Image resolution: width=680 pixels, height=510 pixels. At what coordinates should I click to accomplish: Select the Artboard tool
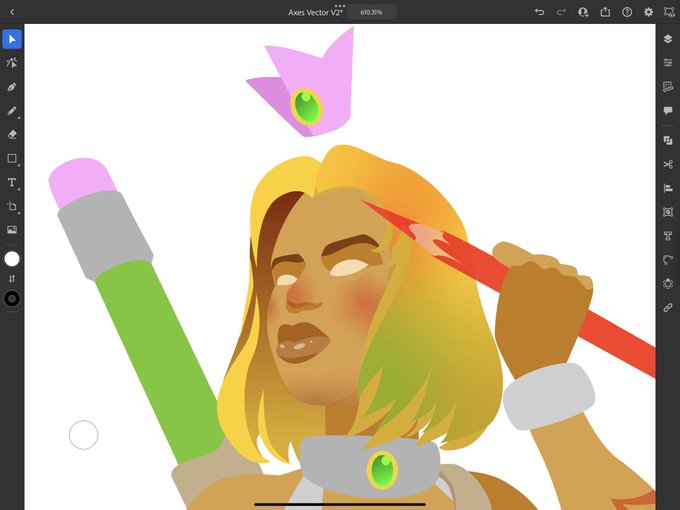click(x=12, y=206)
